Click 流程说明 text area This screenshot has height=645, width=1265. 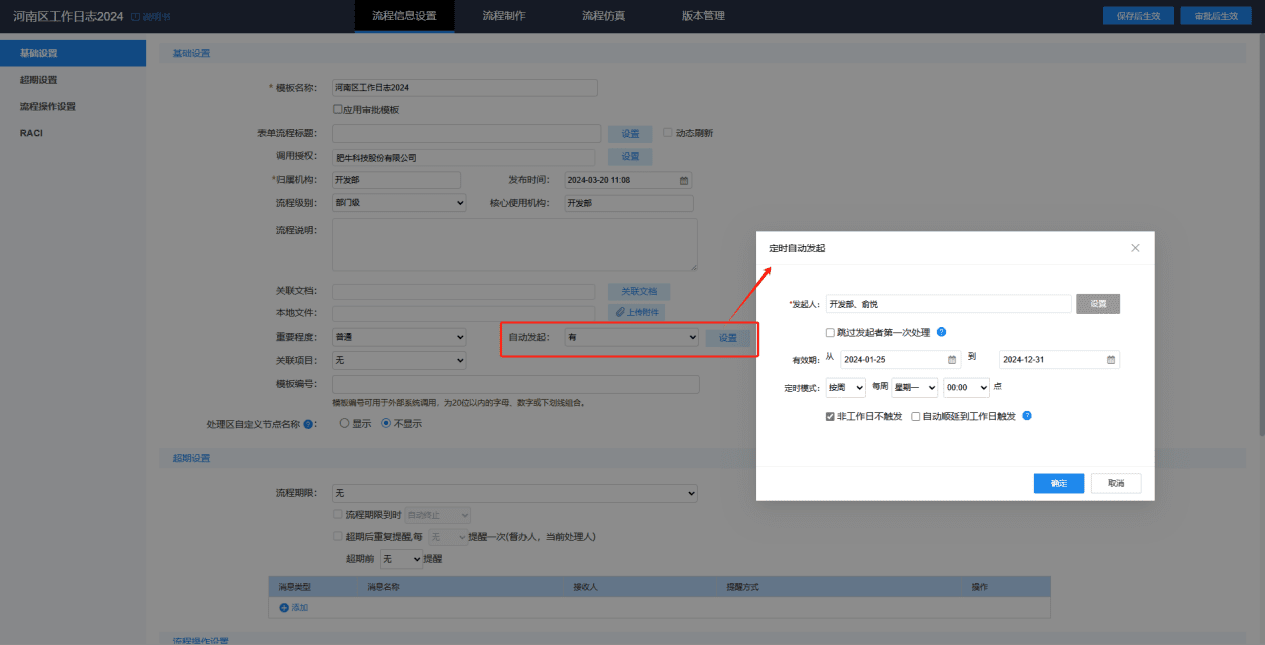coord(514,244)
